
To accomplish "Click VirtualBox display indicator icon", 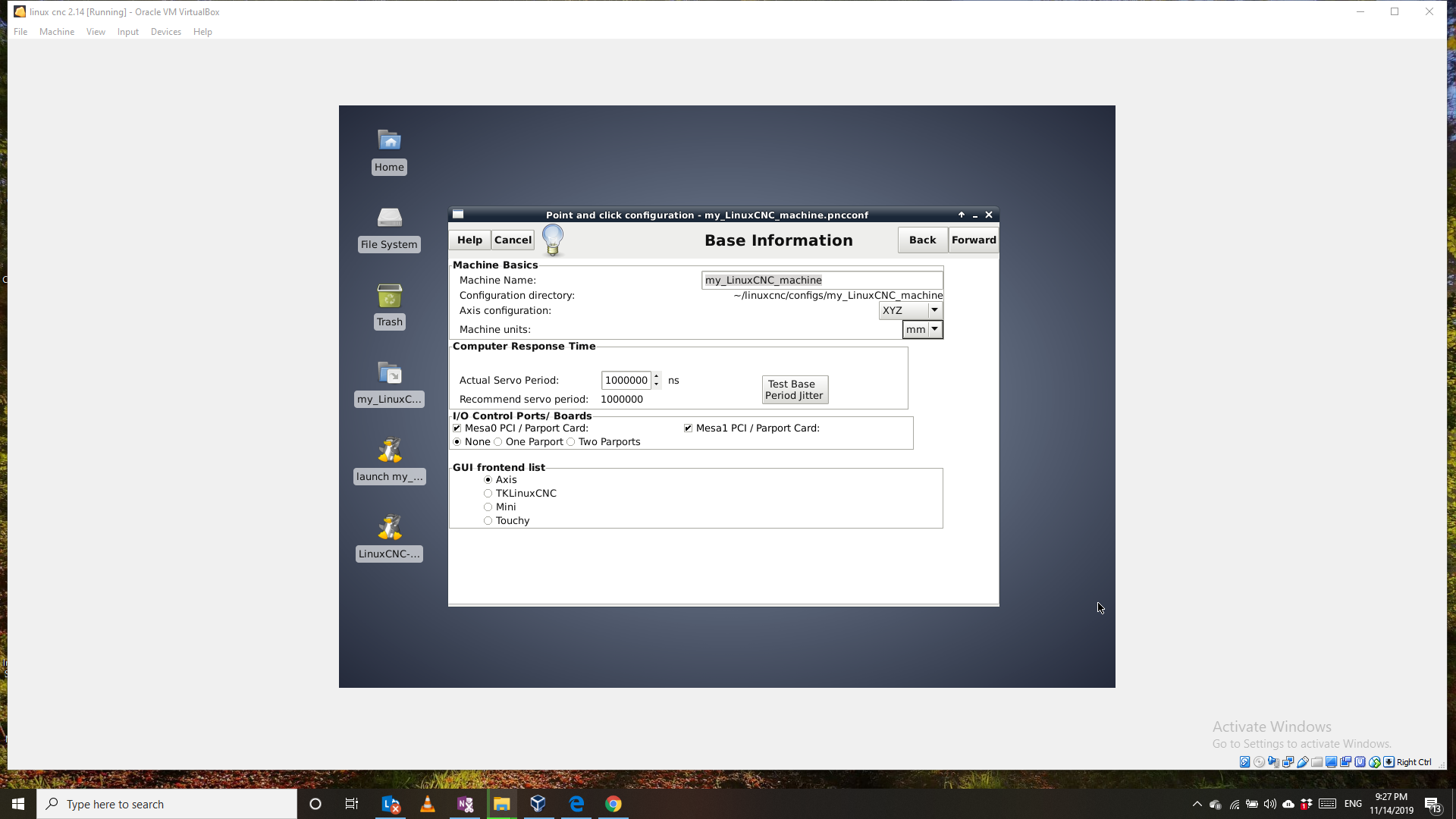I will (x=1331, y=762).
